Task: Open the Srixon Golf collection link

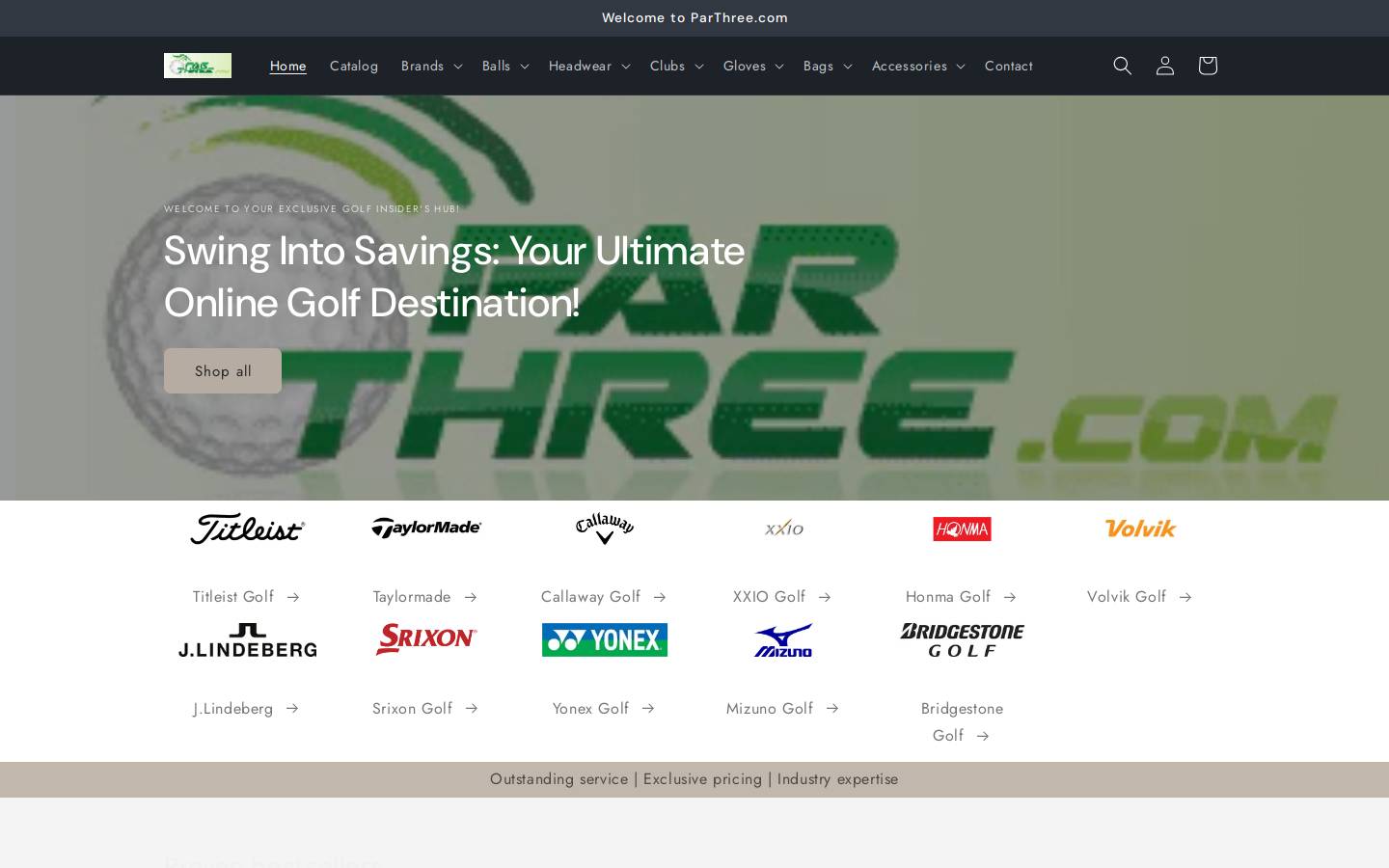Action: point(426,709)
